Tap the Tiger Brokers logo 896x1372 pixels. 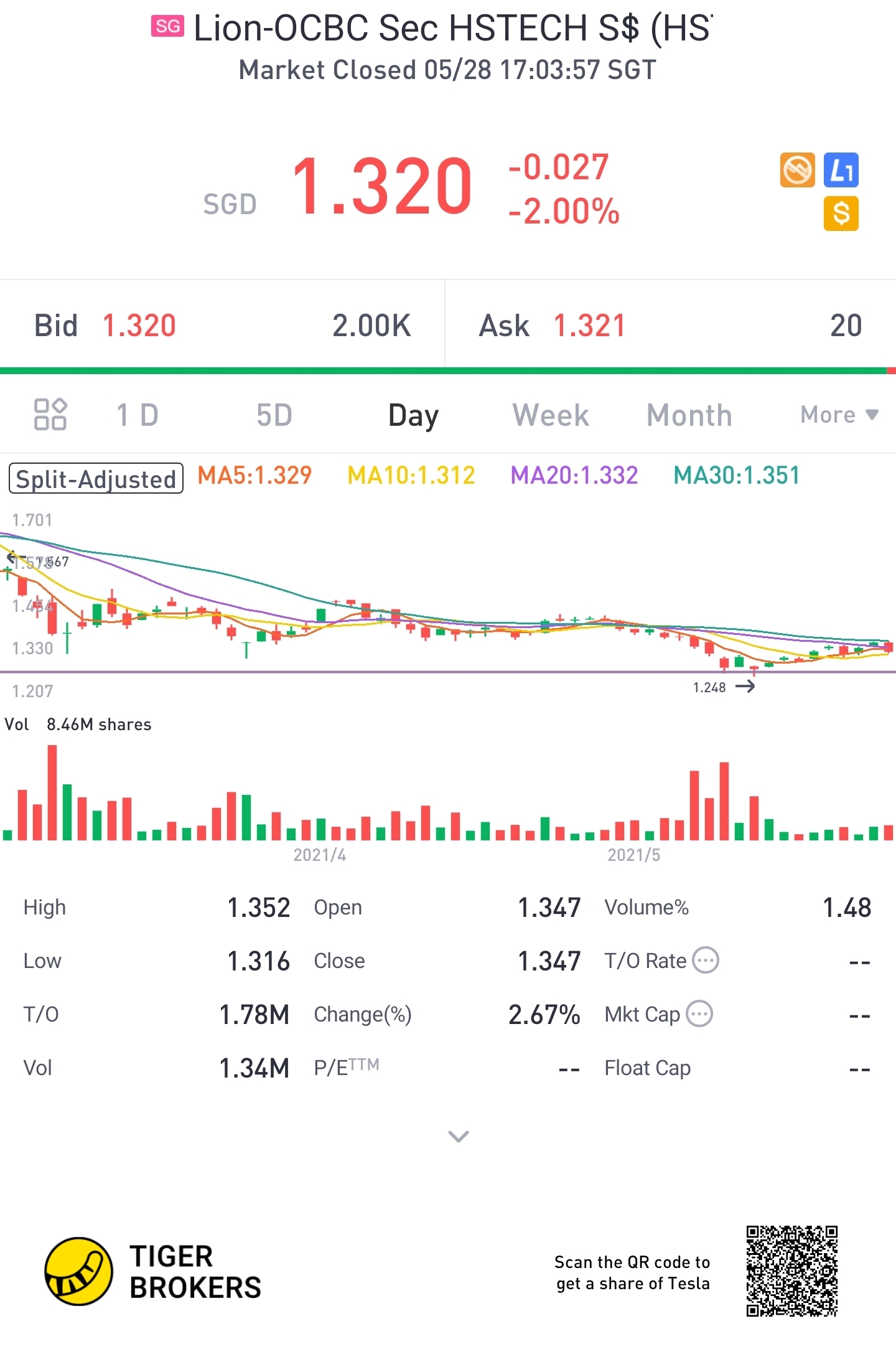pyautogui.click(x=152, y=1271)
